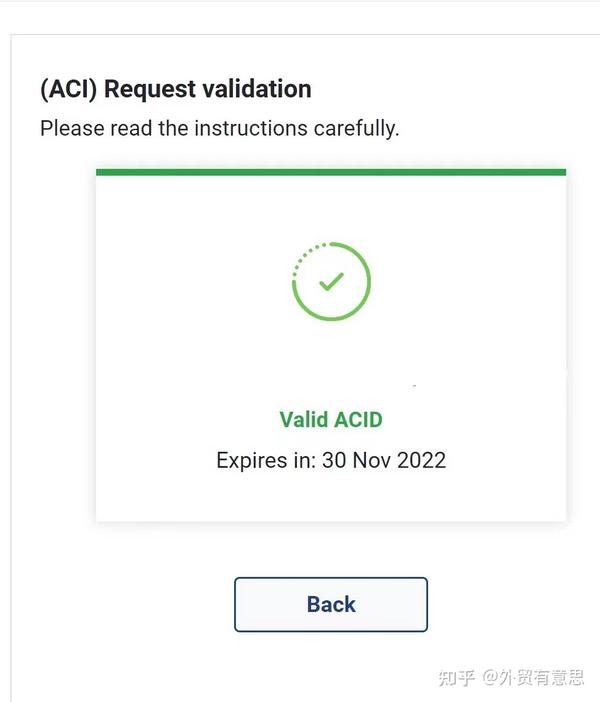Click the 知乎 watermark logo text
This screenshot has width=600, height=702.
(457, 678)
